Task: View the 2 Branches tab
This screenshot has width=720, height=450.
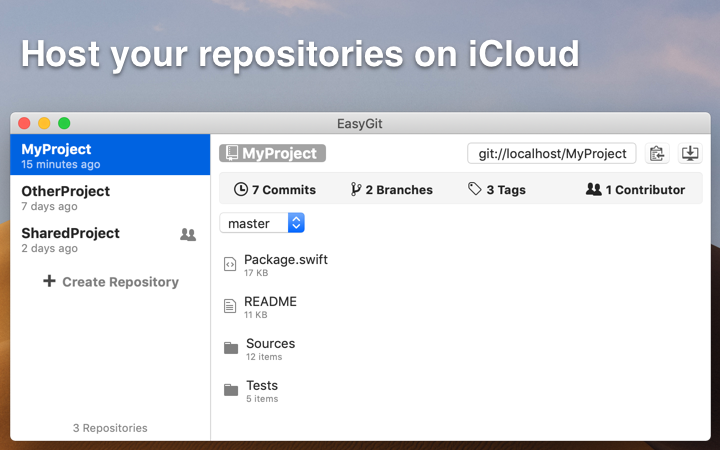Action: pyautogui.click(x=391, y=190)
